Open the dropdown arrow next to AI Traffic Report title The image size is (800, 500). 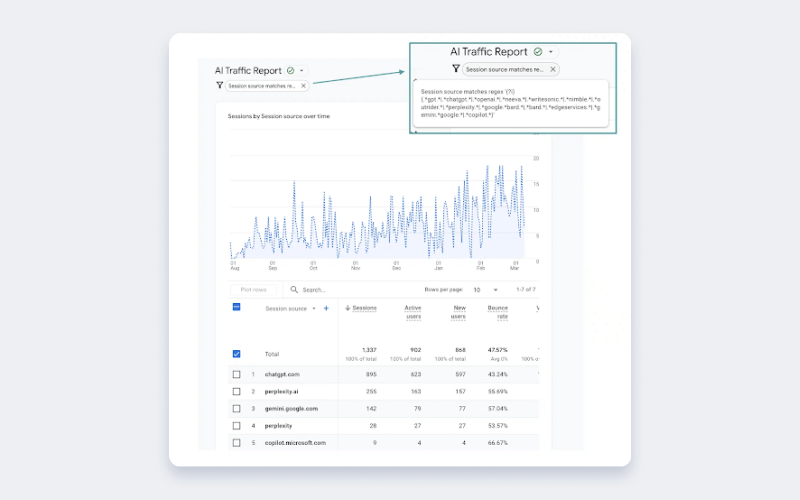pos(302,71)
